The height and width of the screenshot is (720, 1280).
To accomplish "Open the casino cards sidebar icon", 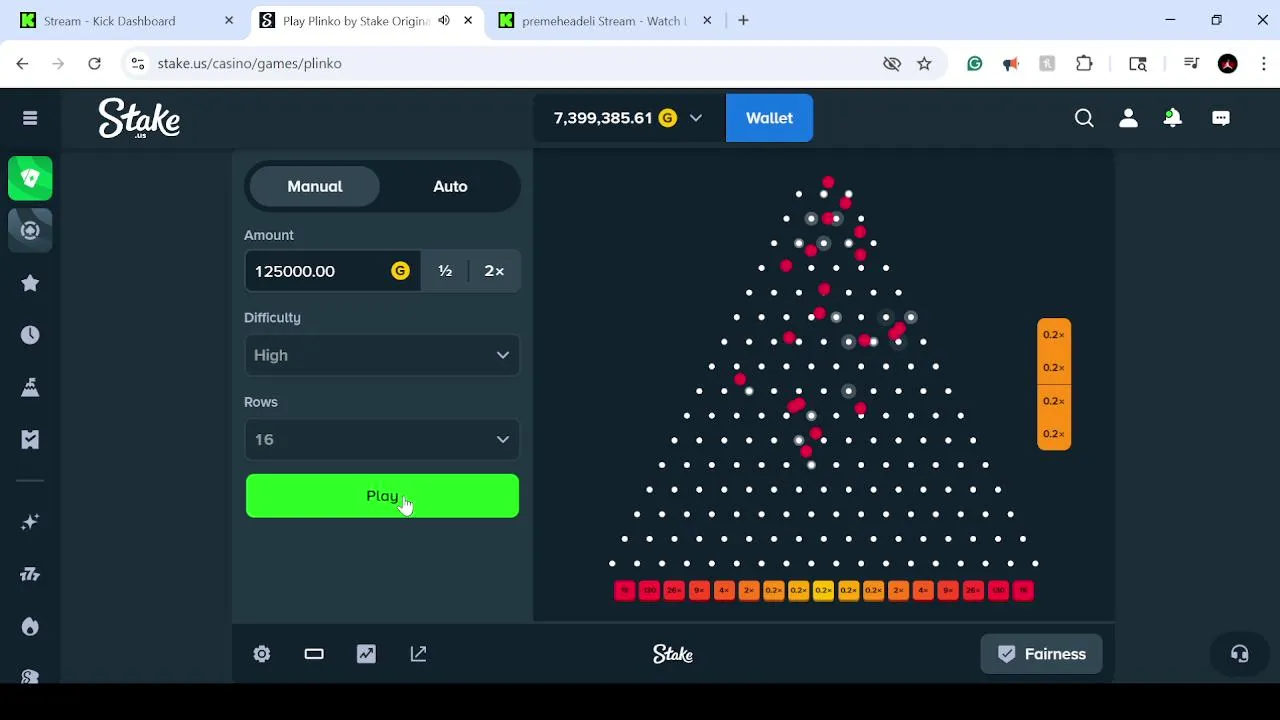I will coord(30,178).
